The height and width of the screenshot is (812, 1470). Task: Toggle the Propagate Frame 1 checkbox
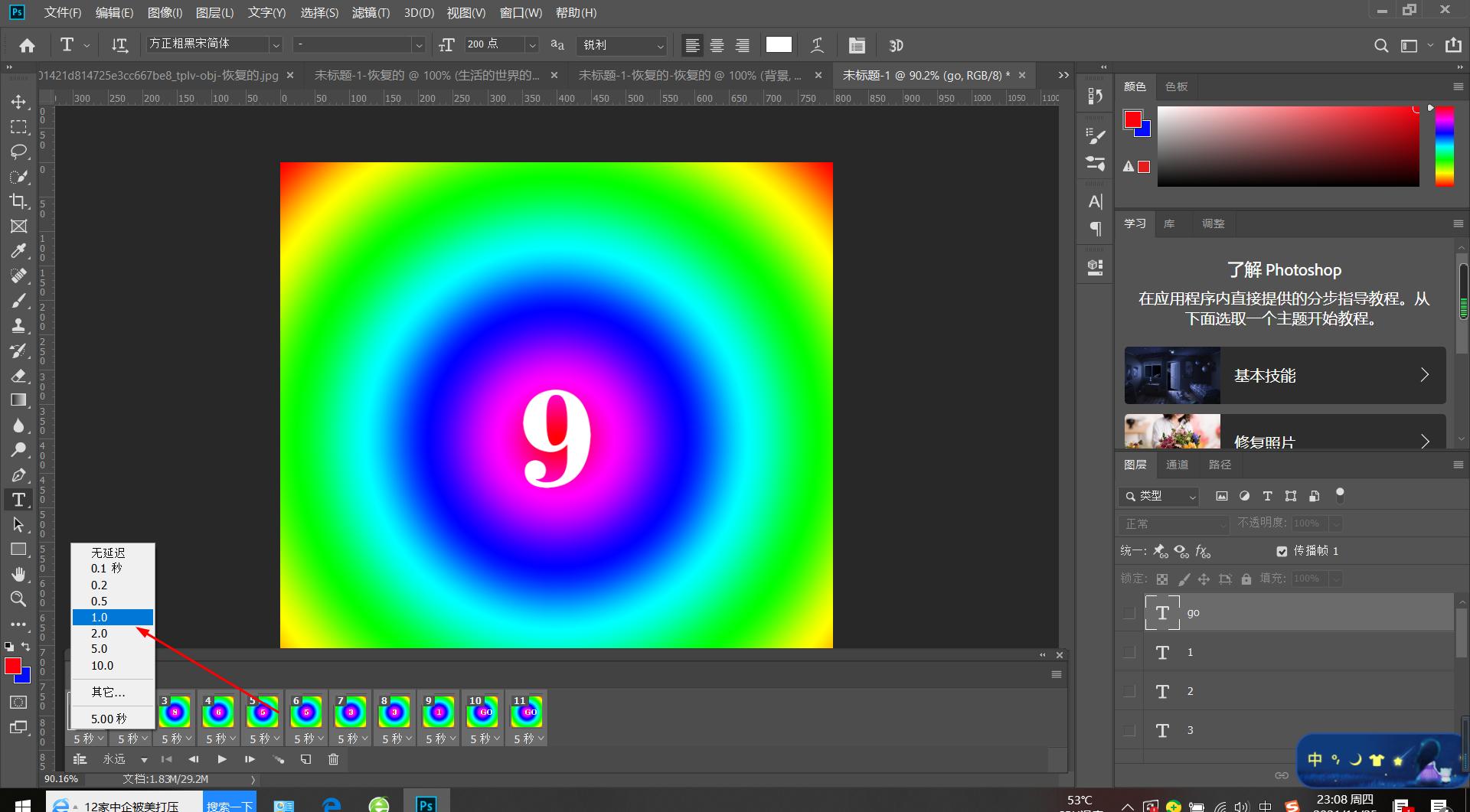pyautogui.click(x=1282, y=551)
